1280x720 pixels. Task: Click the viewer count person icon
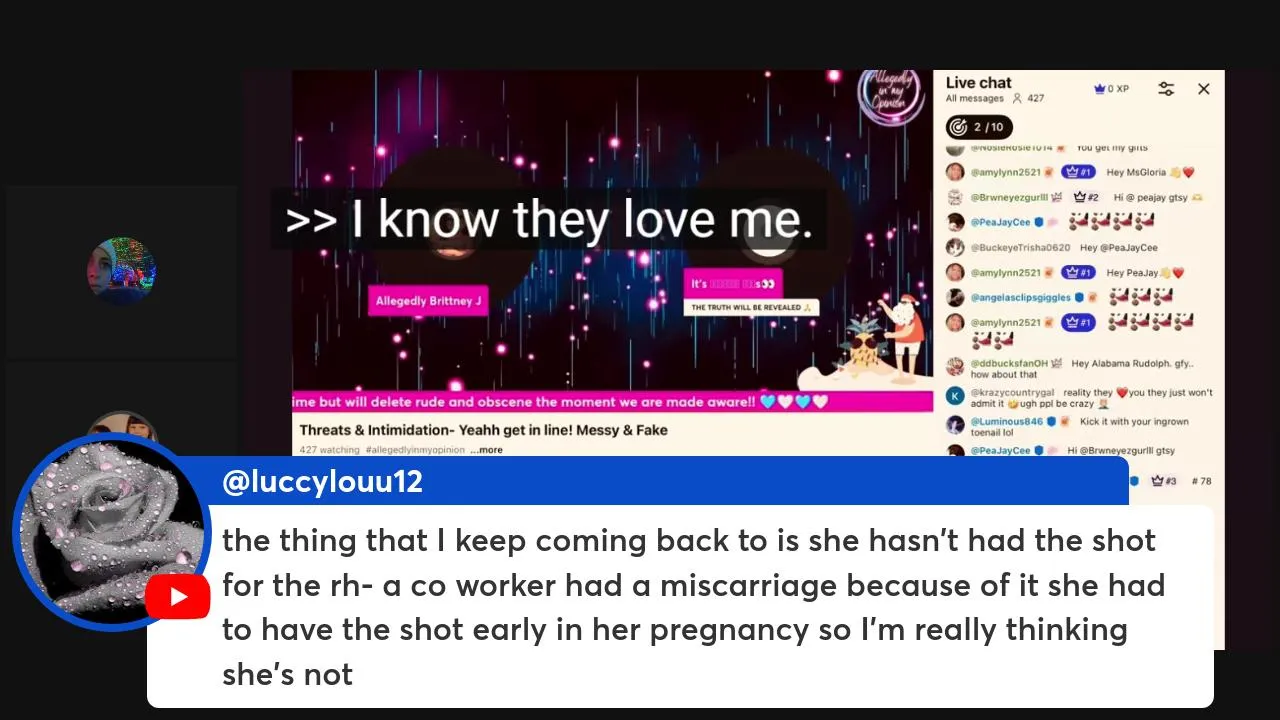click(x=1017, y=99)
